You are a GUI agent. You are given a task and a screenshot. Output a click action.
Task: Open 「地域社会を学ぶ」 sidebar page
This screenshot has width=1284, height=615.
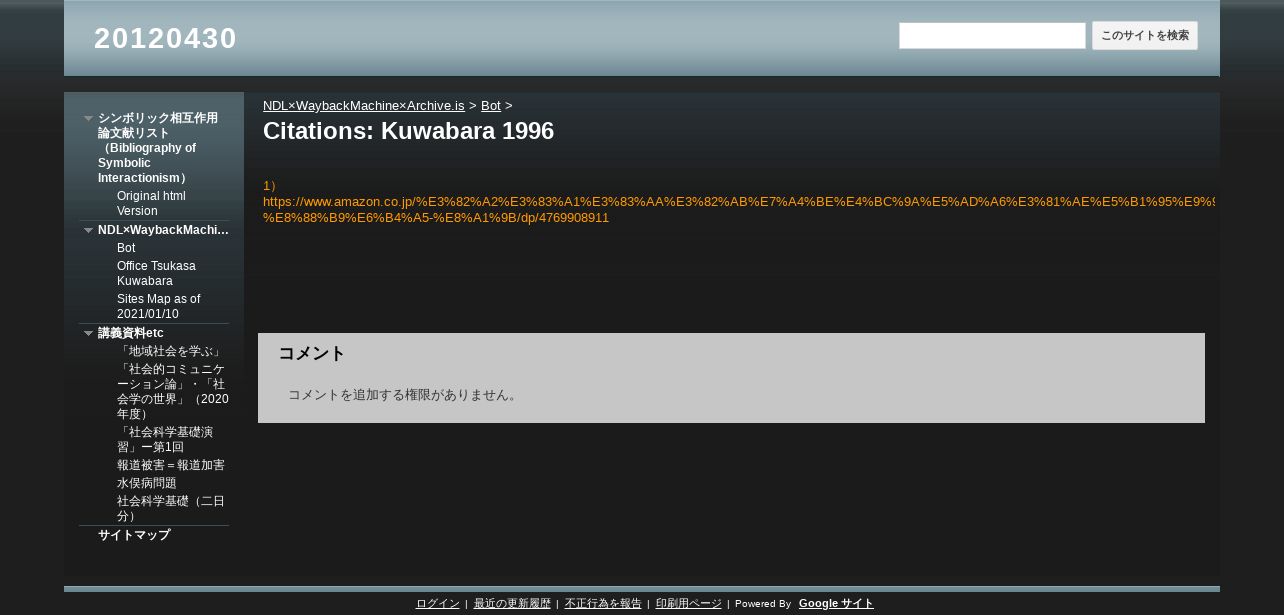170,351
